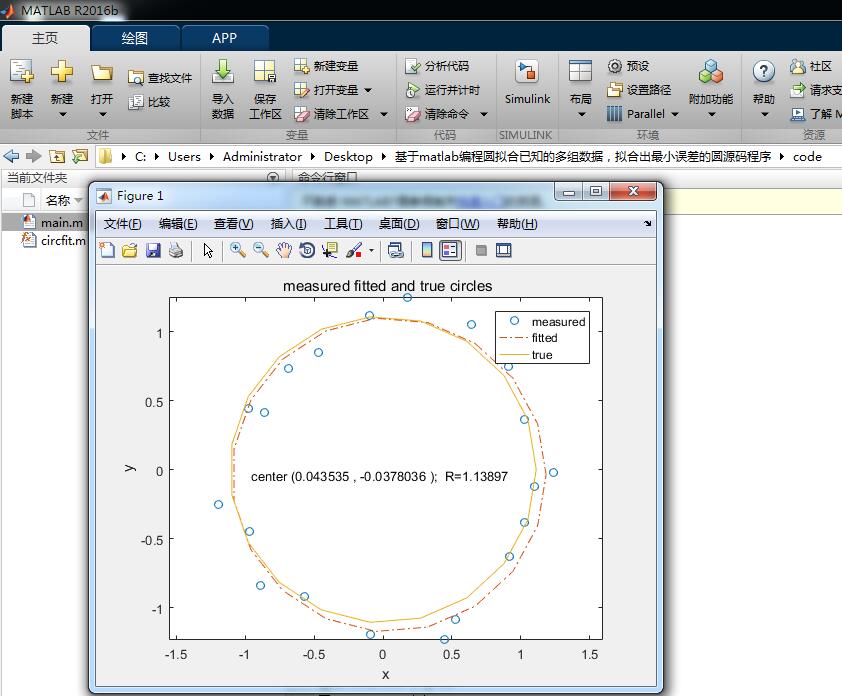Expand the Parallel dropdown

(x=675, y=114)
